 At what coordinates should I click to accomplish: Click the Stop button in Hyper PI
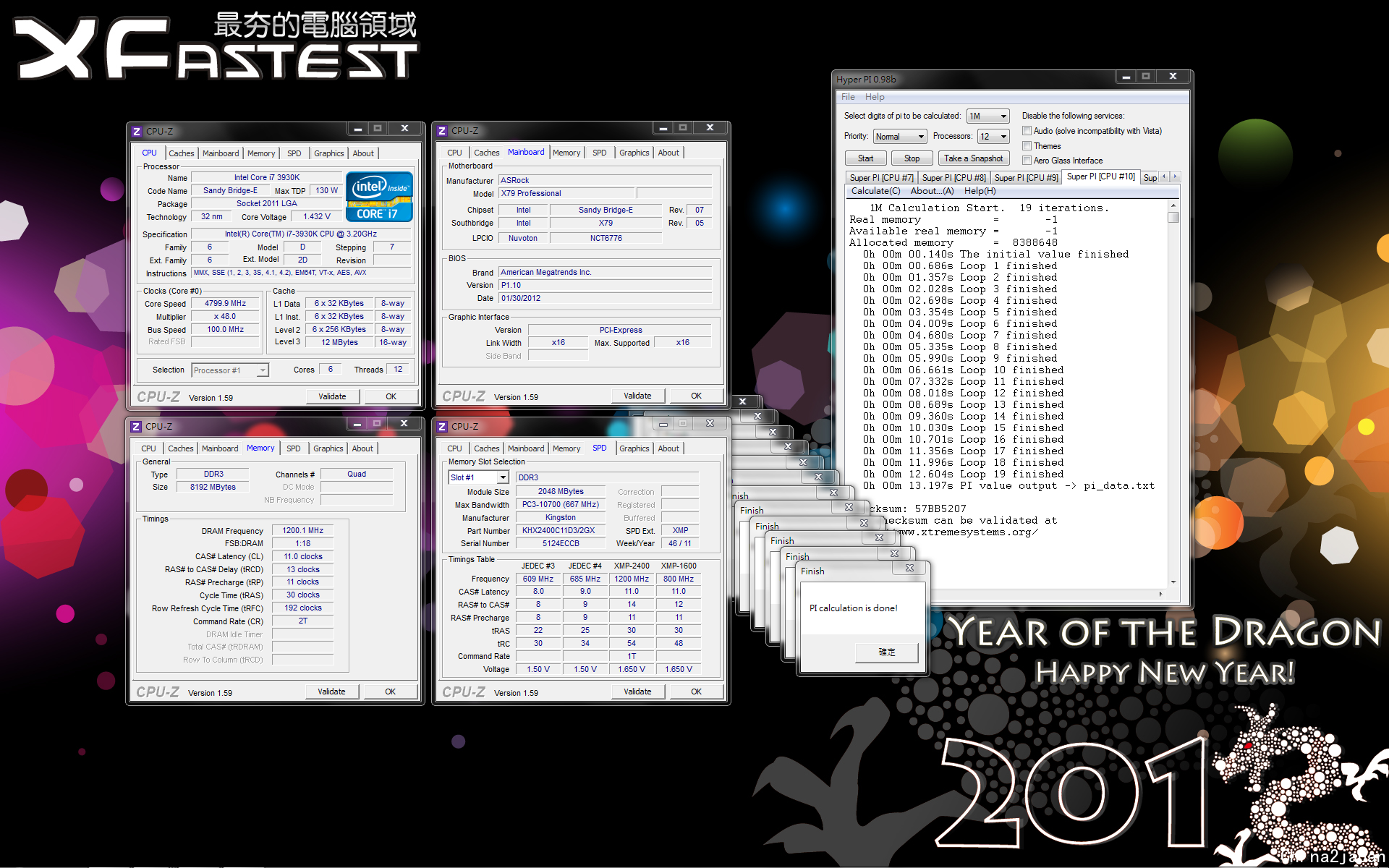tap(912, 158)
